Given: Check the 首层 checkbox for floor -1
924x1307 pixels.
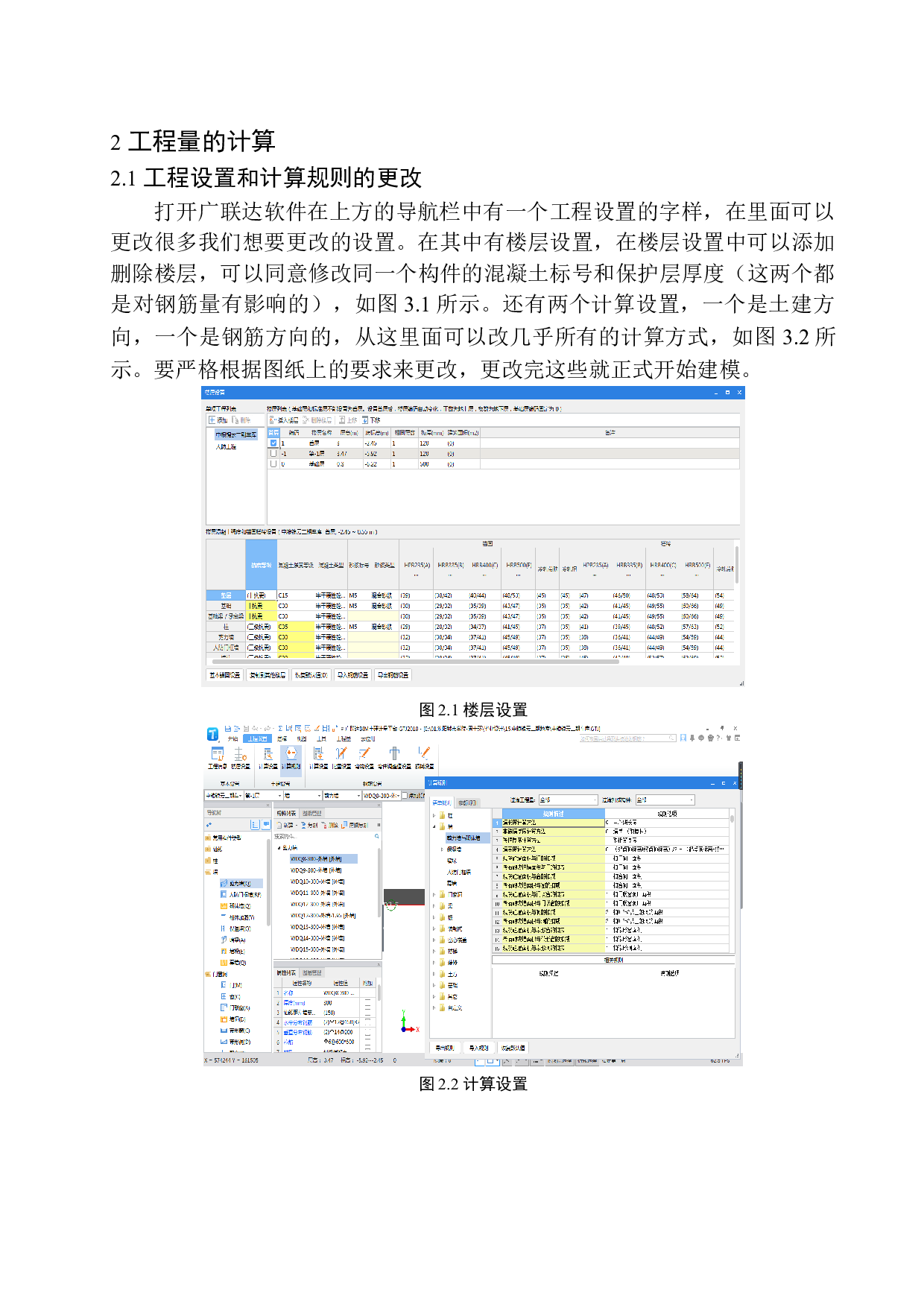Looking at the screenshot, I should [273, 453].
